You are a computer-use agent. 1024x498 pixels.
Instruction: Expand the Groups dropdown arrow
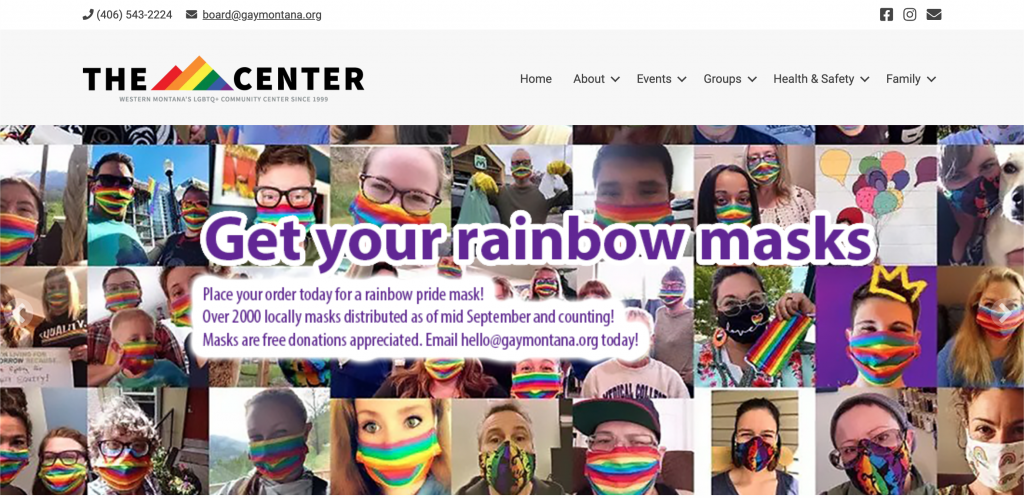pyautogui.click(x=752, y=79)
